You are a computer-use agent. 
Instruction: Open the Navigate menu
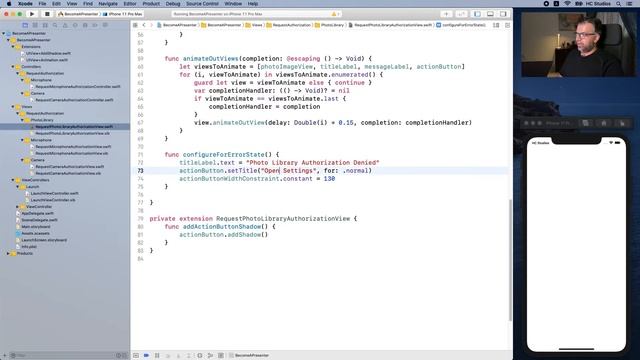pyautogui.click(x=108, y=4)
